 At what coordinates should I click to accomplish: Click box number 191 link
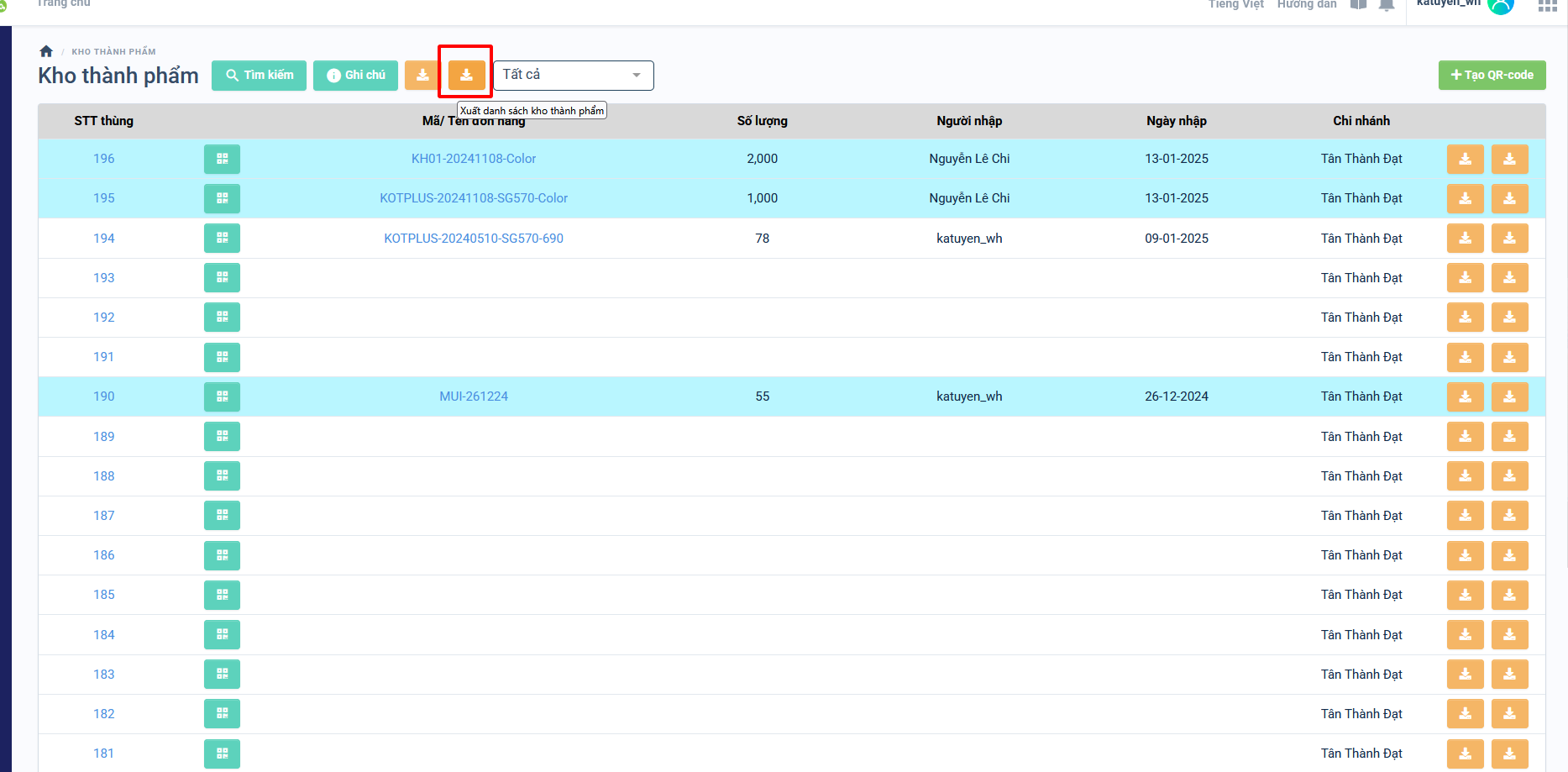pyautogui.click(x=104, y=357)
